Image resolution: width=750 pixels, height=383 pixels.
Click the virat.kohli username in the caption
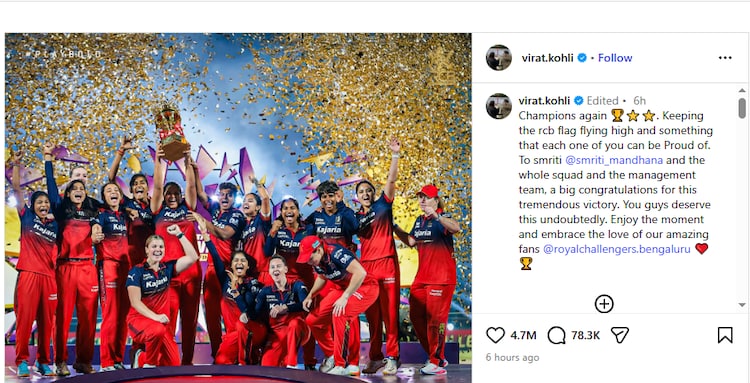[544, 100]
